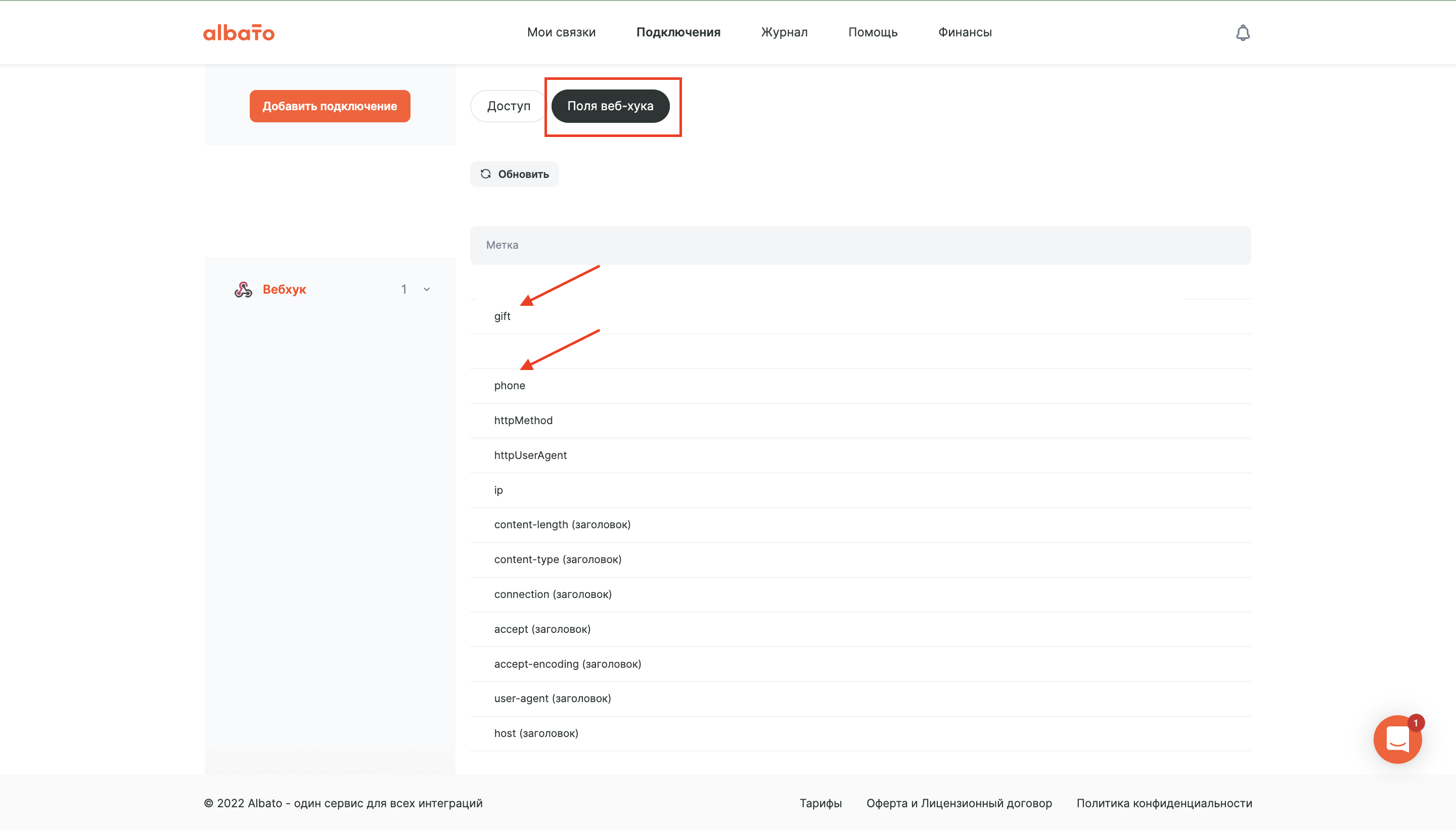Click the Albato logo

[x=239, y=32]
